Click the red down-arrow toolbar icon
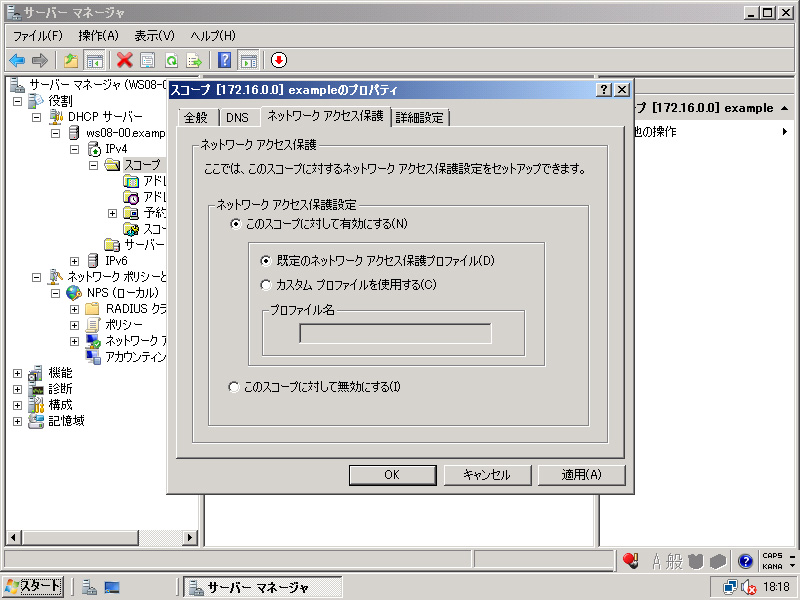This screenshot has height=600, width=800. [x=279, y=60]
